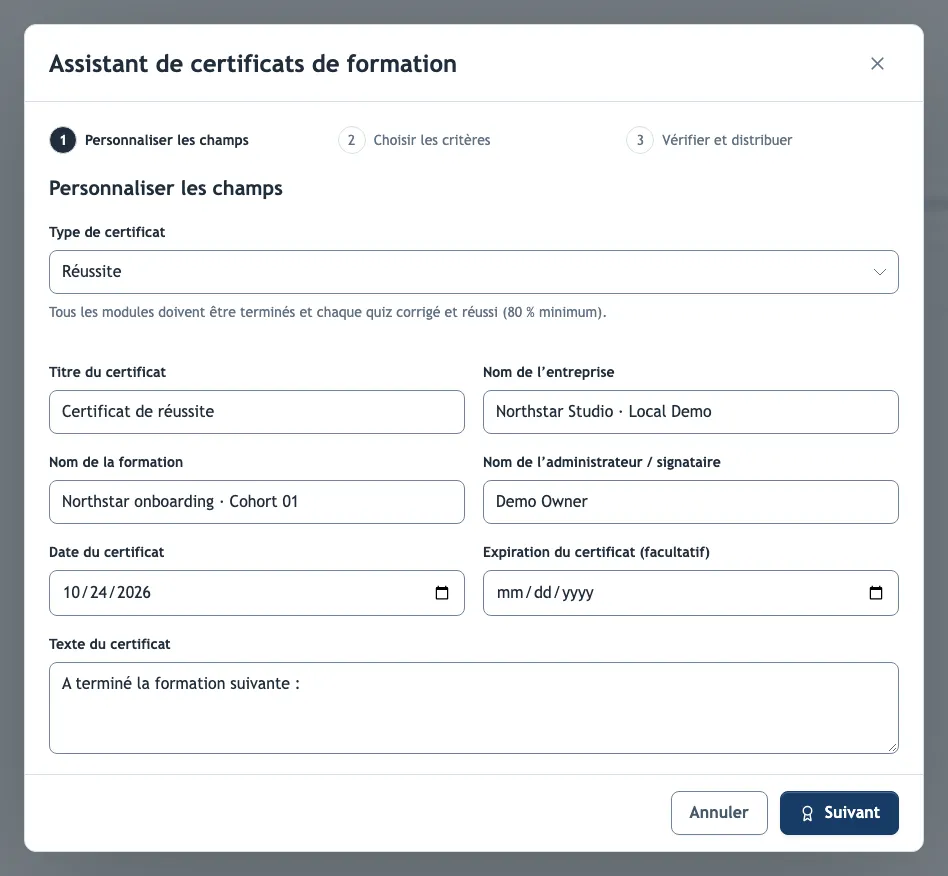Click the Expiration du certificat date input

point(690,593)
